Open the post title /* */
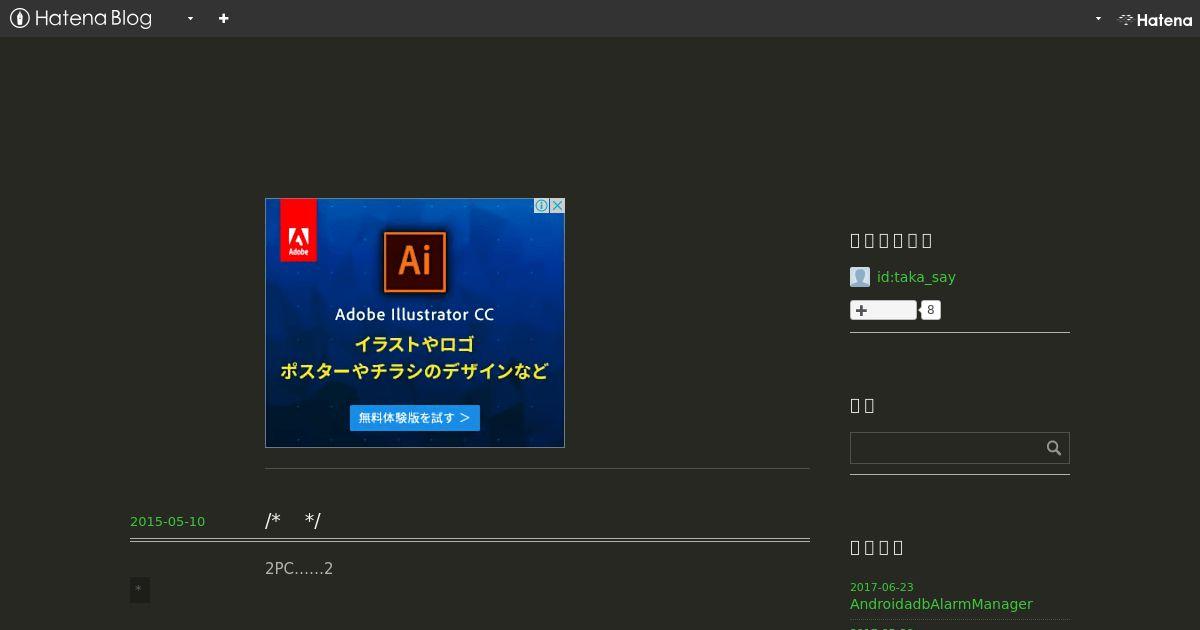 [293, 520]
